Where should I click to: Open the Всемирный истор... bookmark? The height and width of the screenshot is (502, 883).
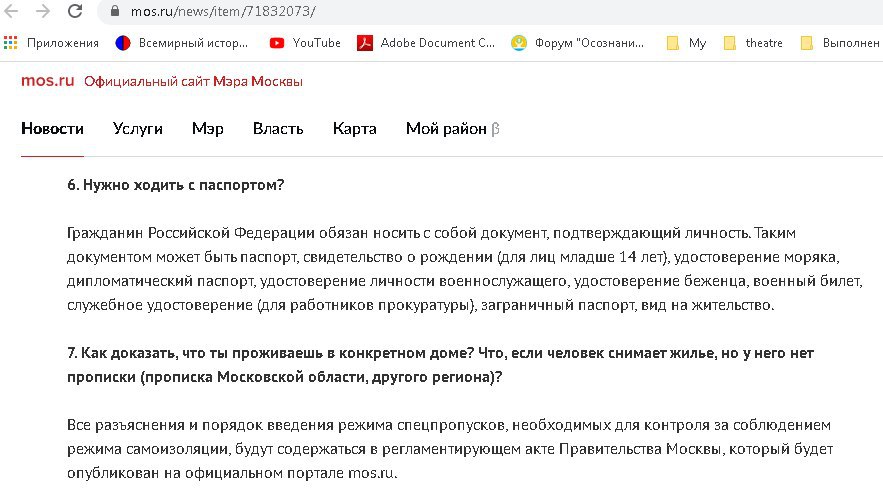(183, 43)
